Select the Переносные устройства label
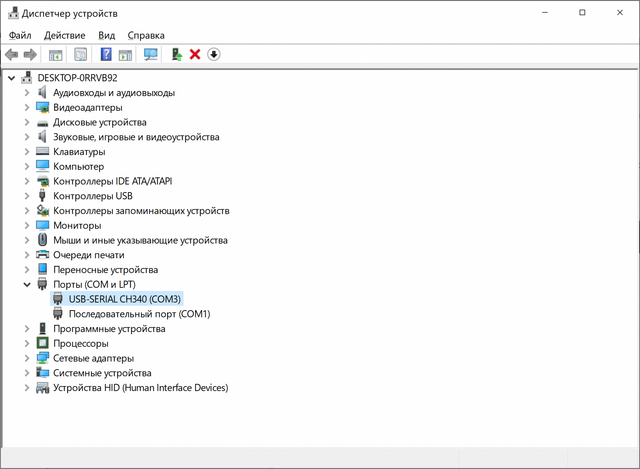640x469 pixels. tap(105, 270)
